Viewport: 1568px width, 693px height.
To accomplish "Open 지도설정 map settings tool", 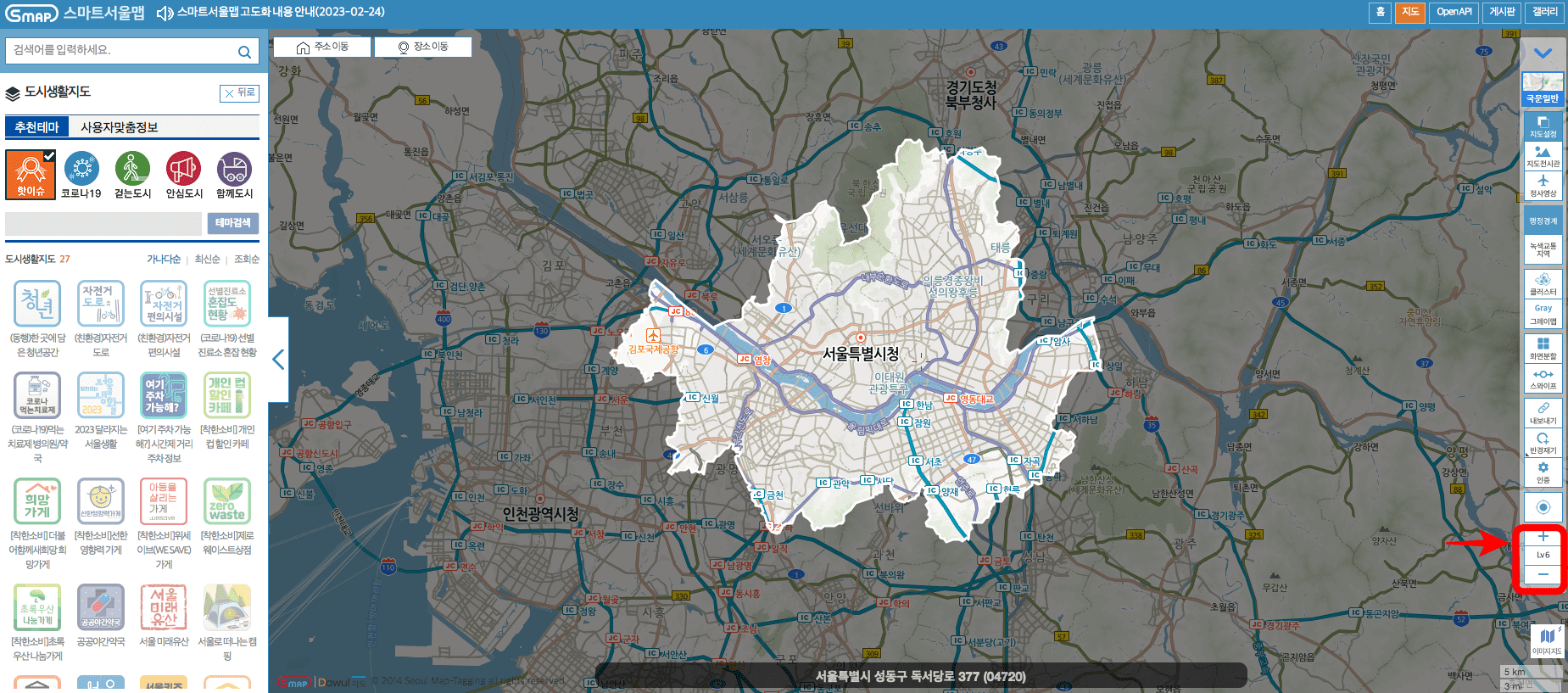I will click(x=1543, y=126).
